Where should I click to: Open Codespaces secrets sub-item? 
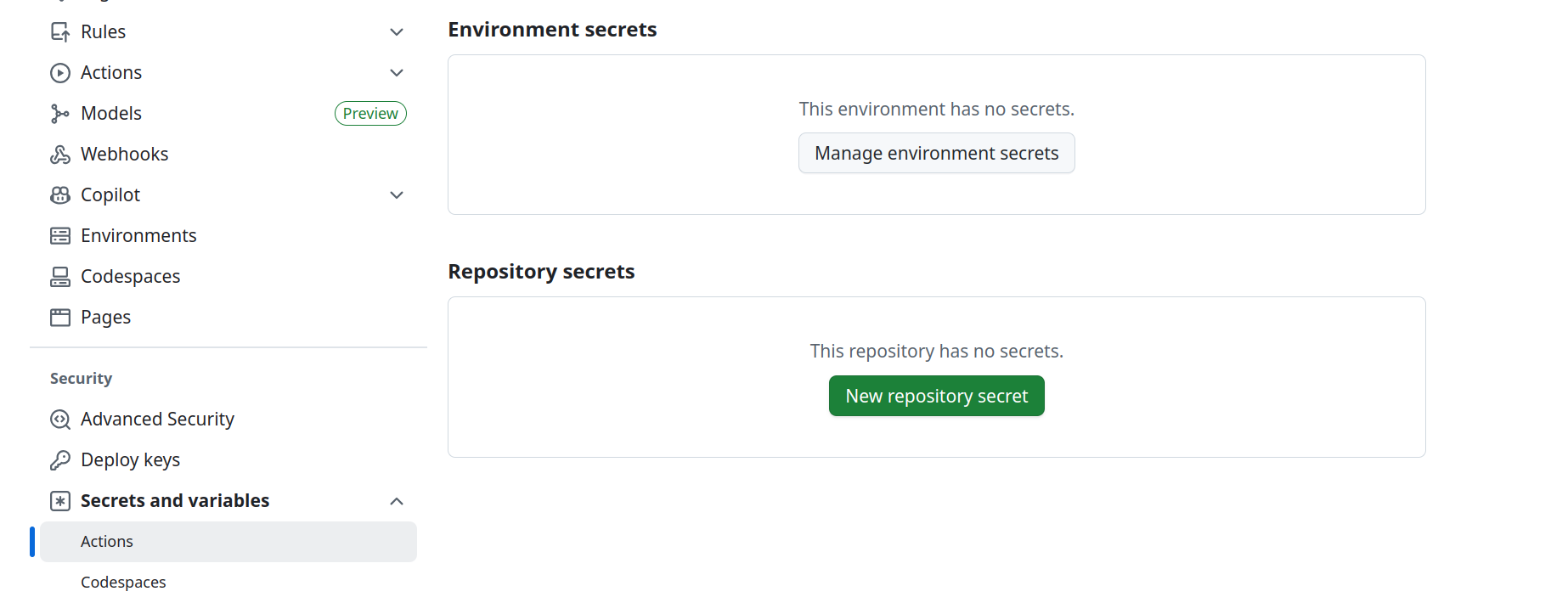click(x=123, y=583)
